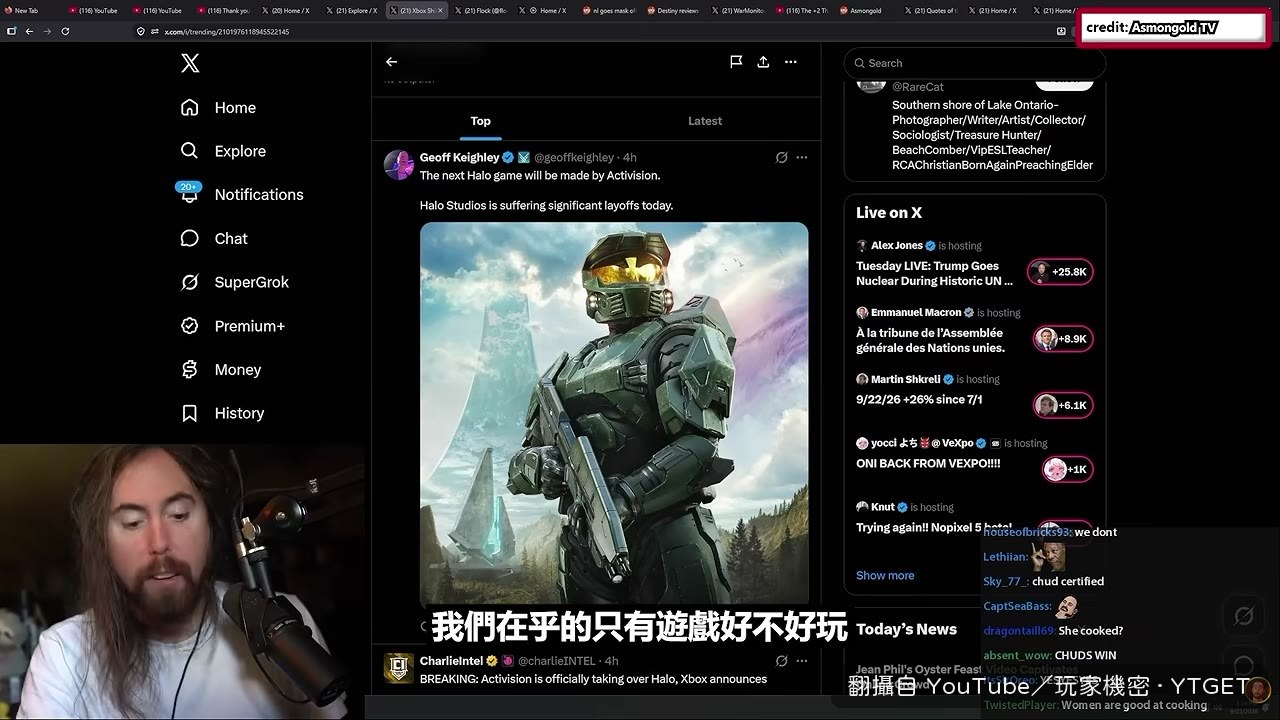This screenshot has height=720, width=1280.
Task: Join Emmanuel Macron live with +8.9K listeners
Action: pos(1063,339)
